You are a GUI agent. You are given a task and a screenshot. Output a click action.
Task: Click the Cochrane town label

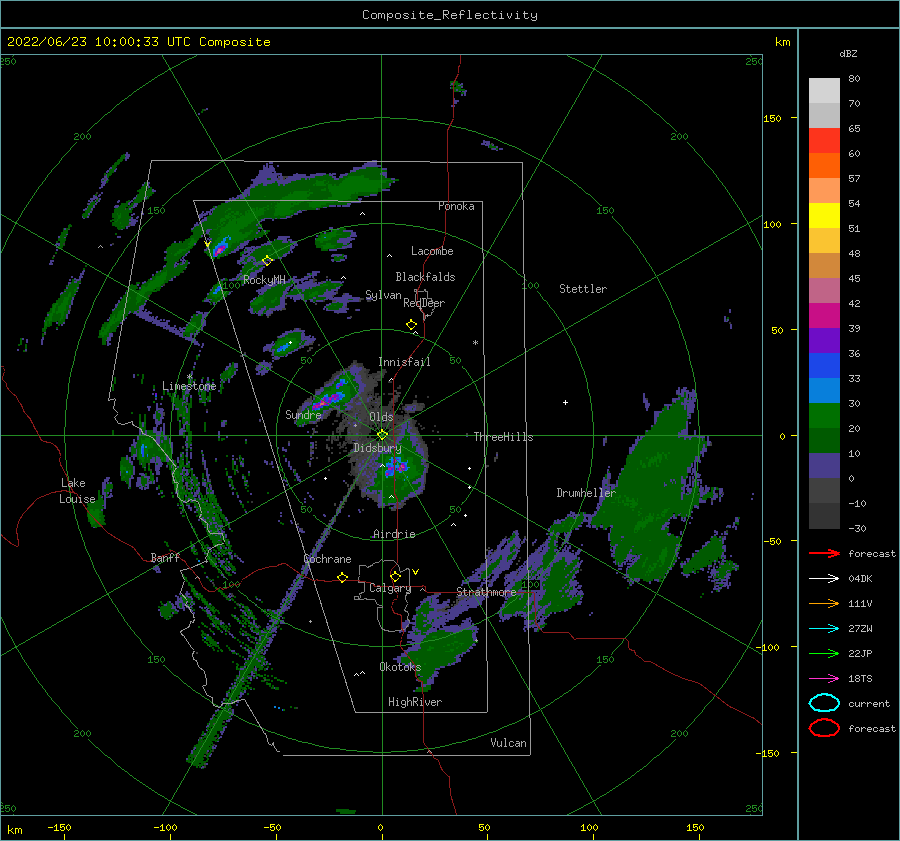coord(327,559)
